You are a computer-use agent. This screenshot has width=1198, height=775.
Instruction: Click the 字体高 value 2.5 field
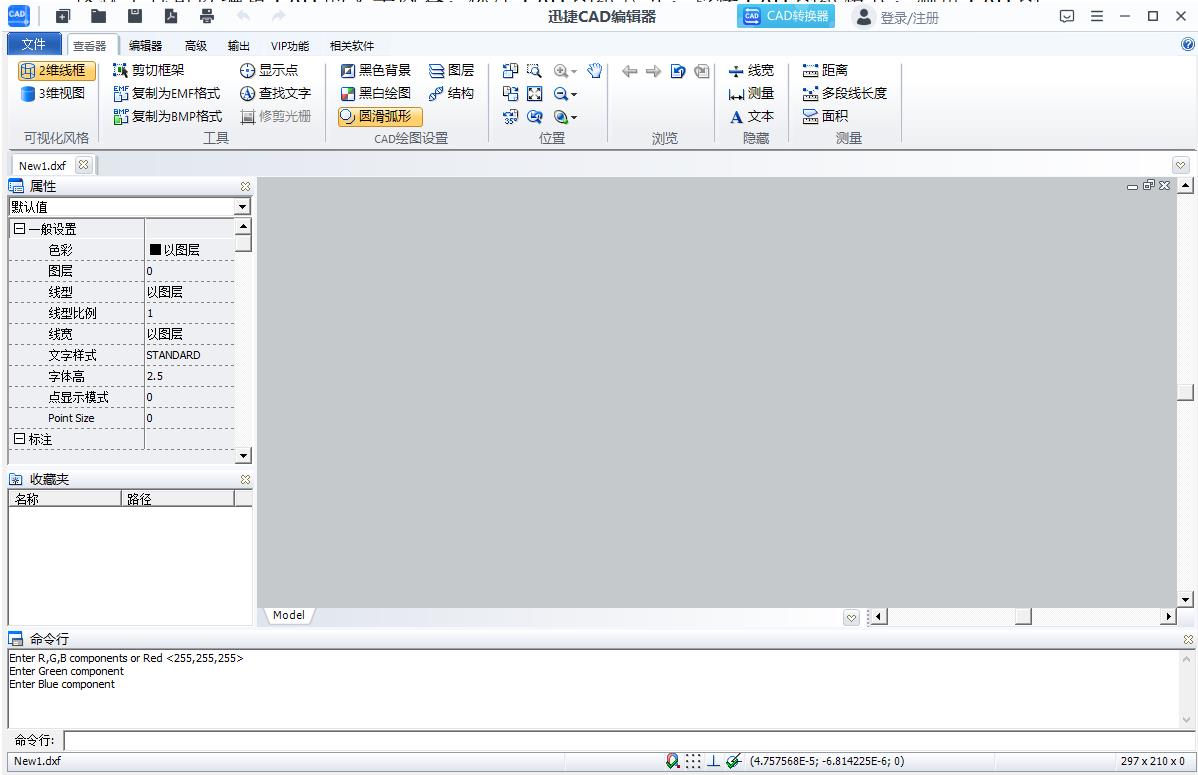coord(189,376)
